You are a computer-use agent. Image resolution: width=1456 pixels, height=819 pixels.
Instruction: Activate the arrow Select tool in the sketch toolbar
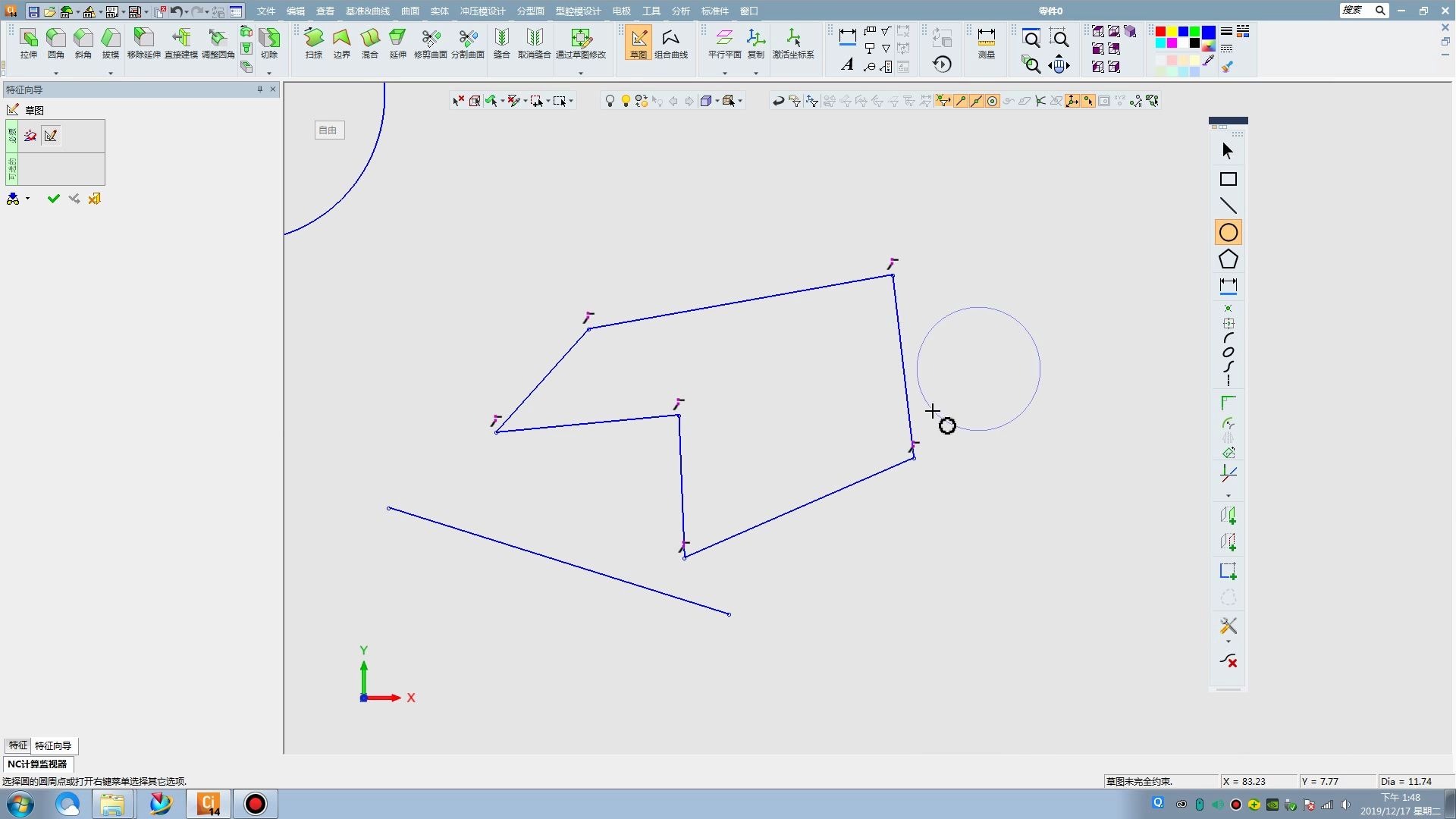coord(1228,151)
